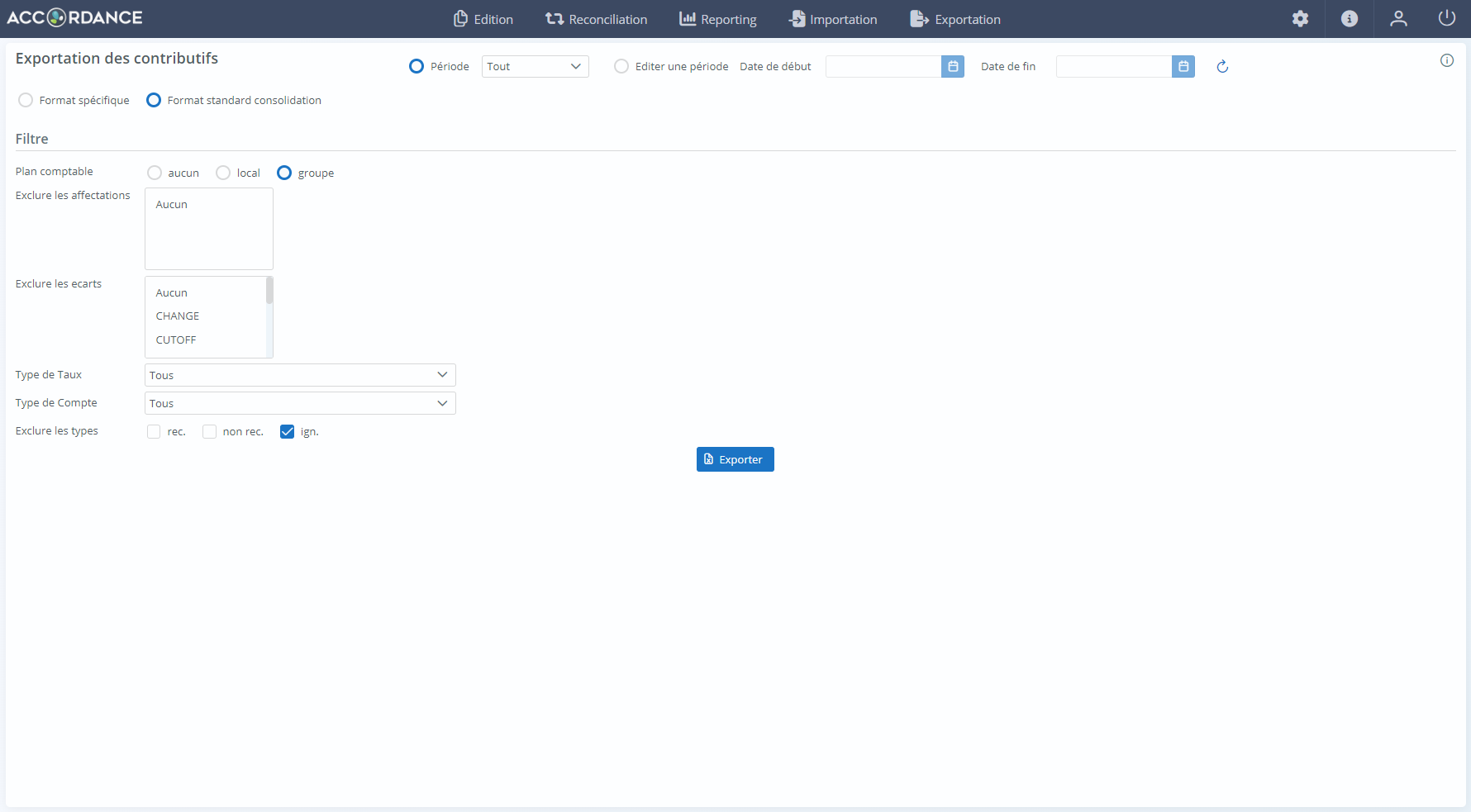Open the settings gear icon
This screenshot has width=1471, height=812.
(x=1300, y=19)
